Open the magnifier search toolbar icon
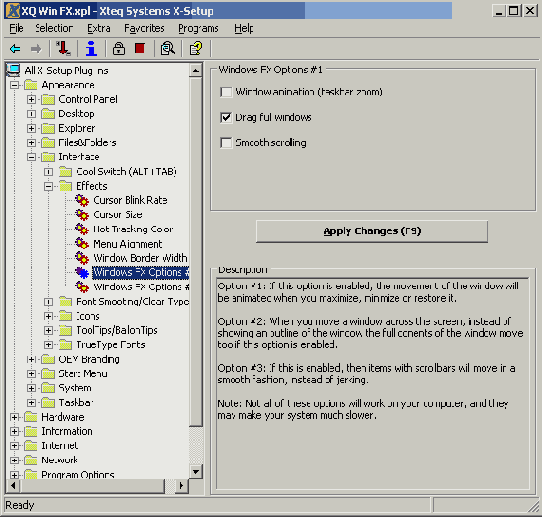 coord(168,48)
